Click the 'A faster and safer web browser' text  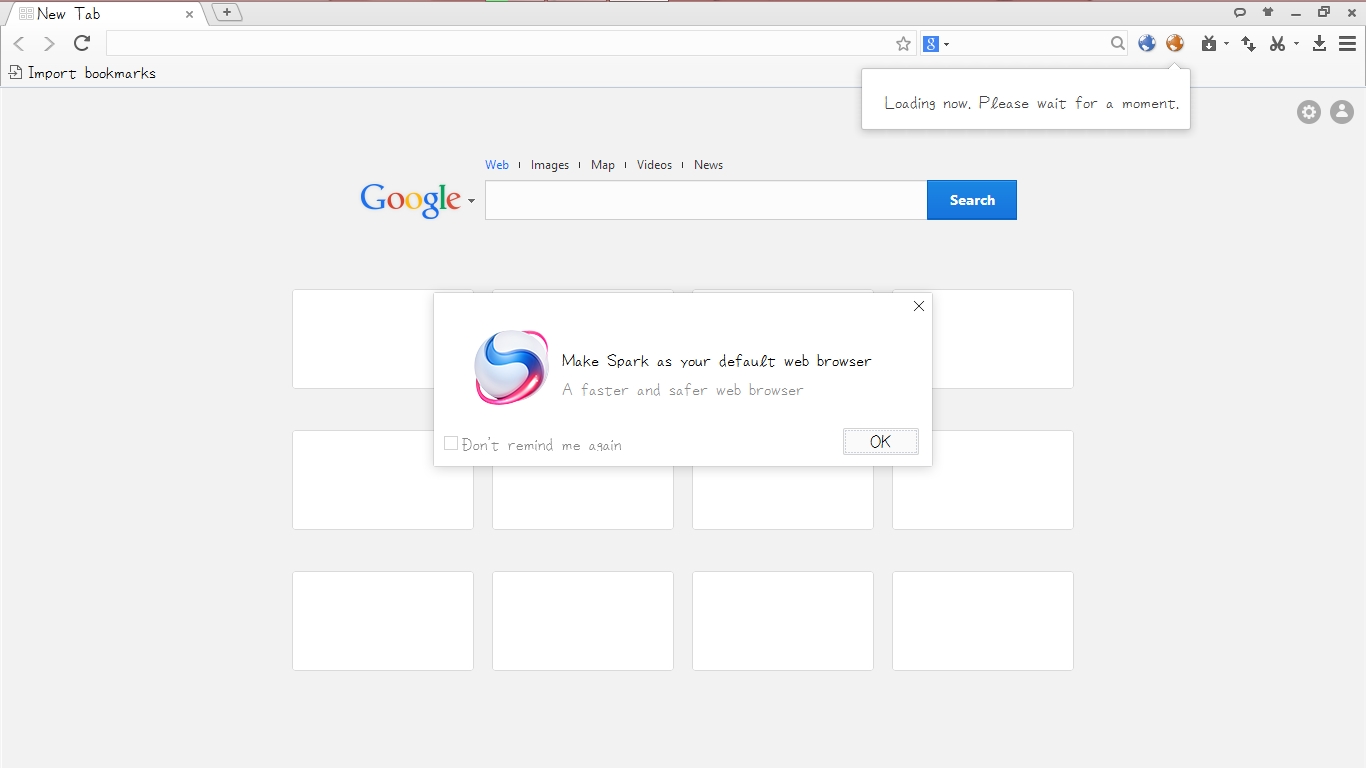pos(683,390)
